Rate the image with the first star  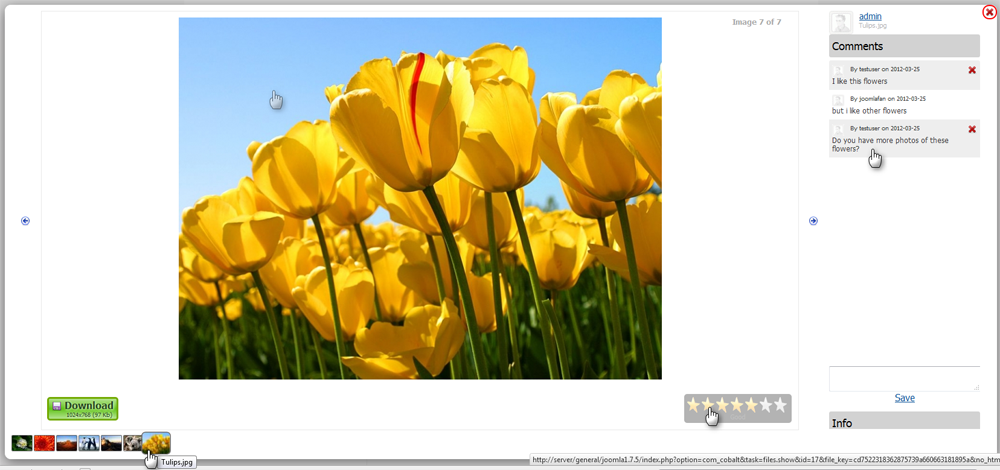[693, 405]
